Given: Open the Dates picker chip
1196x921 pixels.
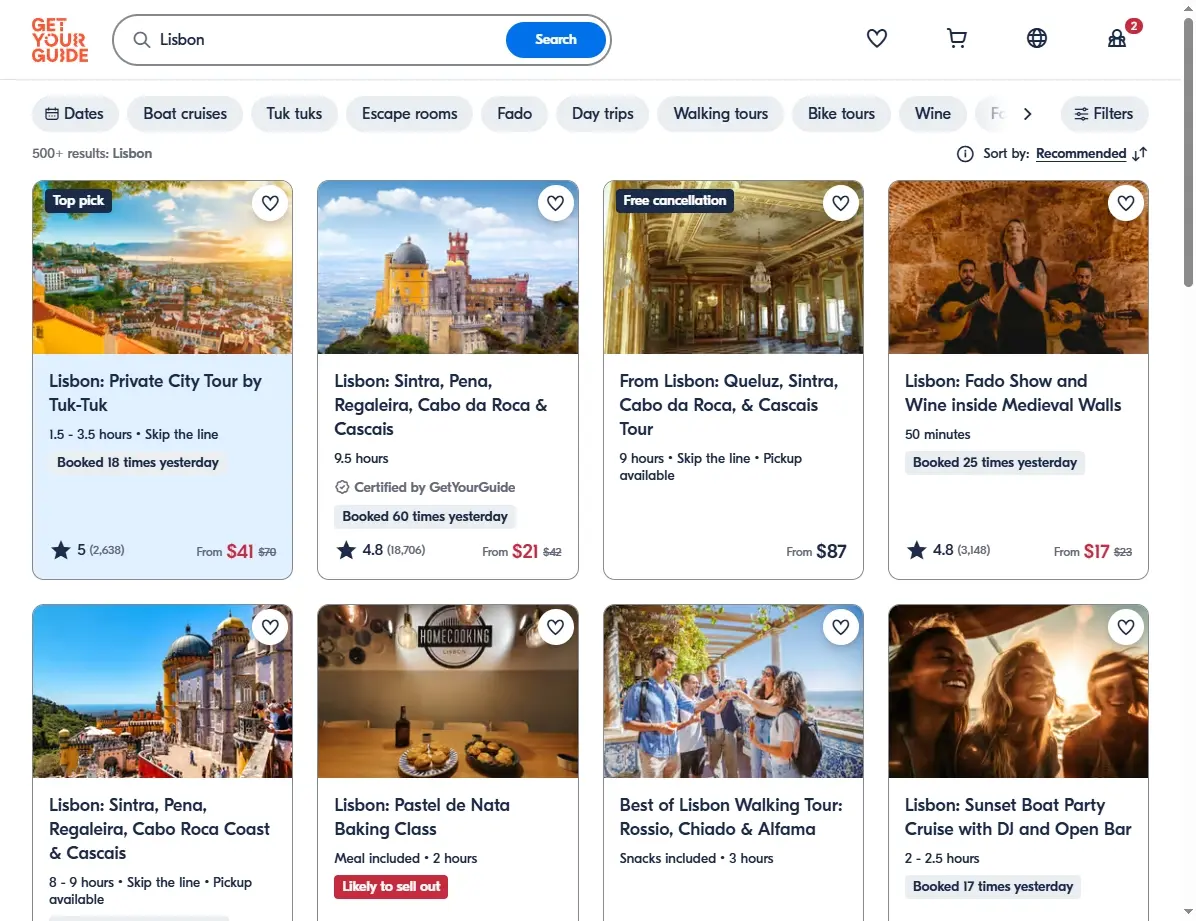Looking at the screenshot, I should [75, 114].
